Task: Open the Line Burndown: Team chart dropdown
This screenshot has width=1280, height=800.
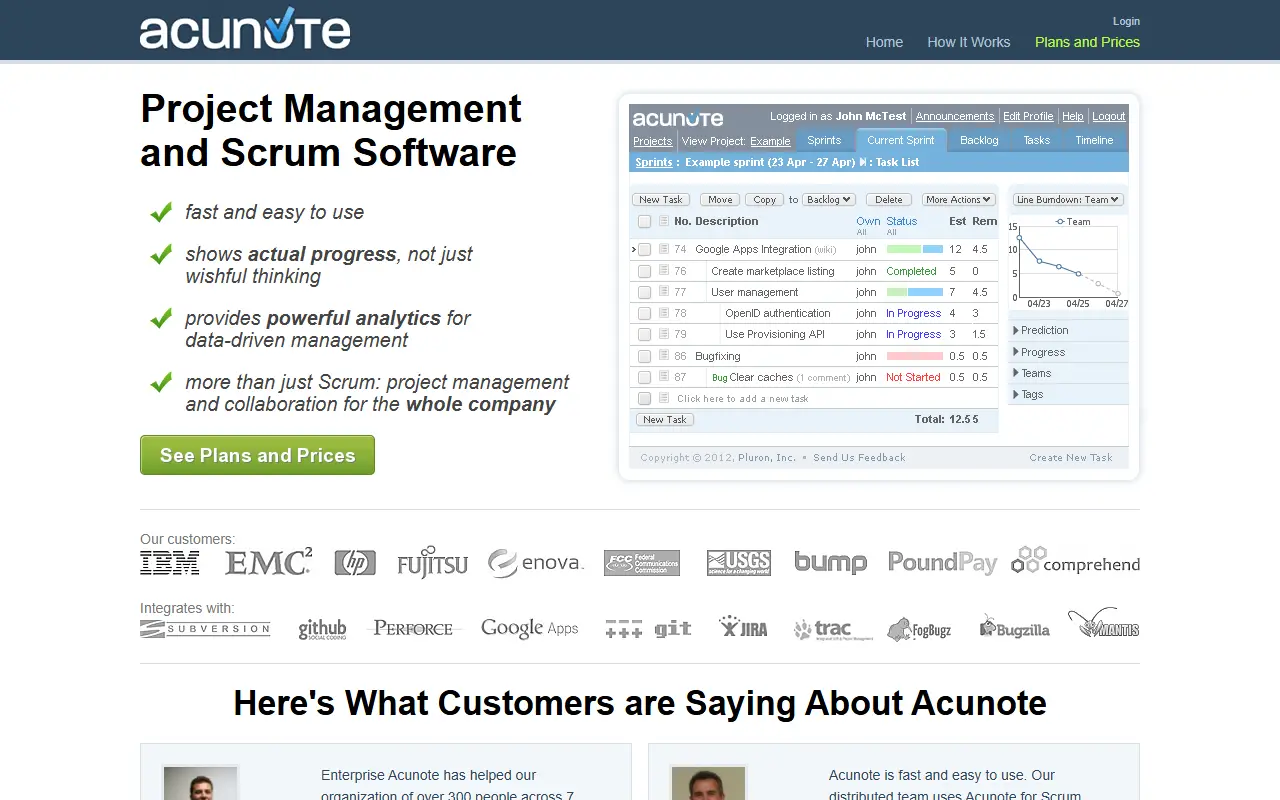Action: pyautogui.click(x=1068, y=200)
